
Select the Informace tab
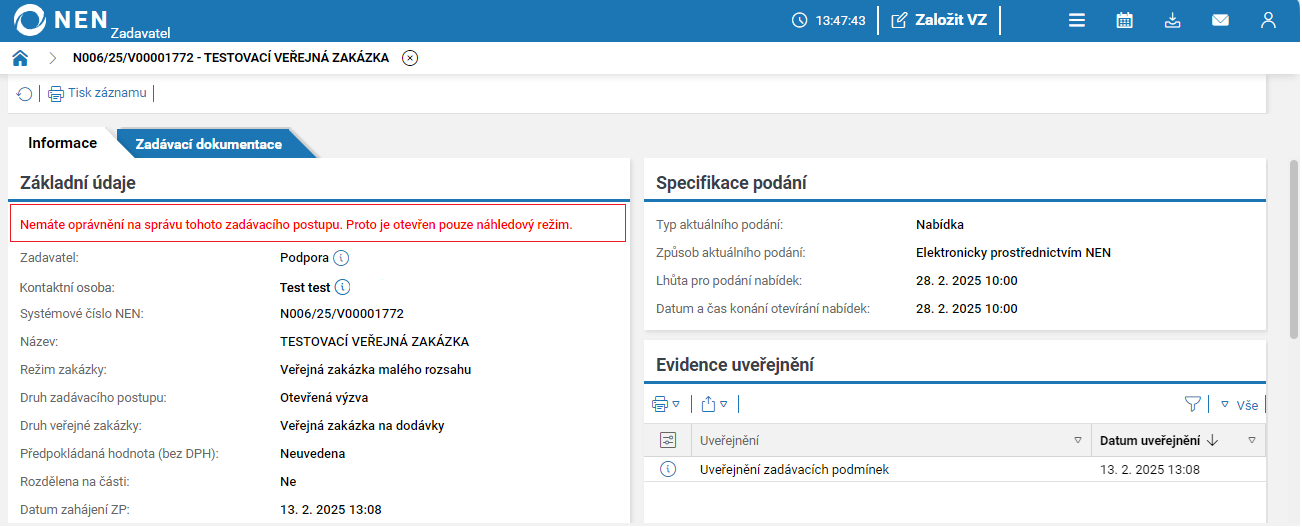[62, 143]
